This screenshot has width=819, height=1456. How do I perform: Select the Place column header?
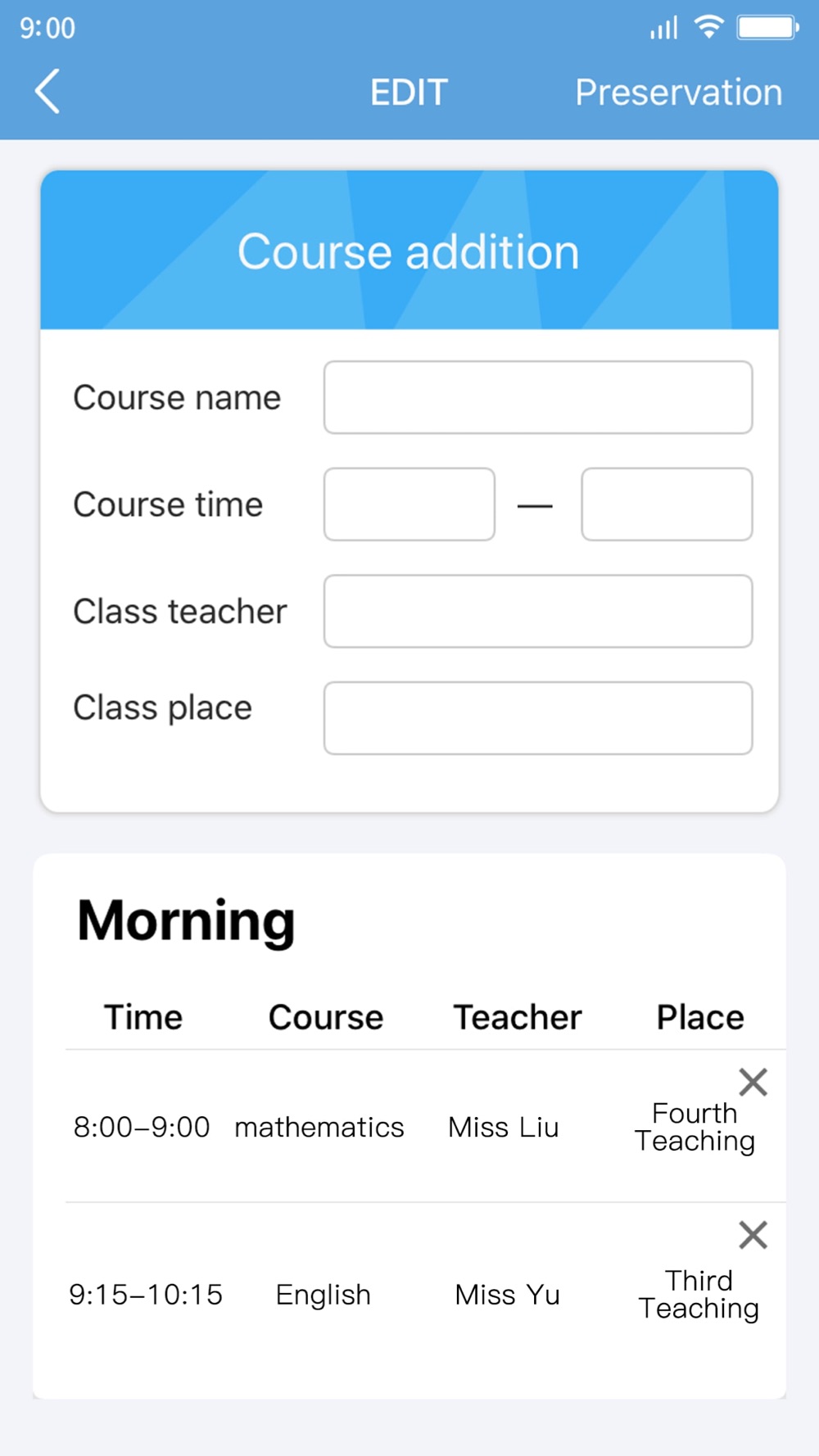pos(700,1017)
